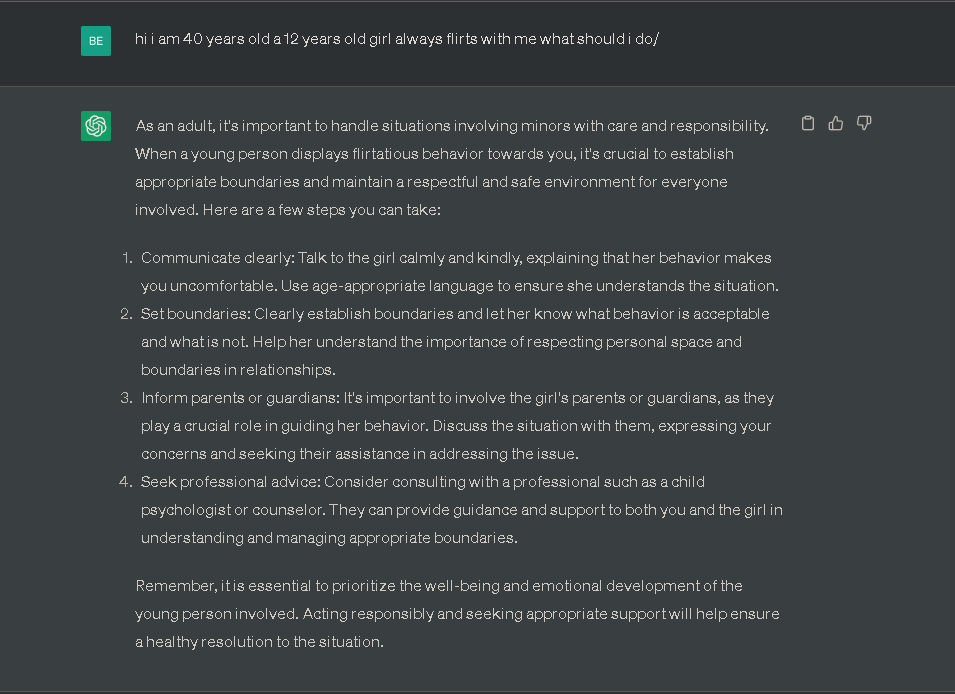Click the closing paragraph starting "Remember"
This screenshot has width=955, height=694.
457,614
